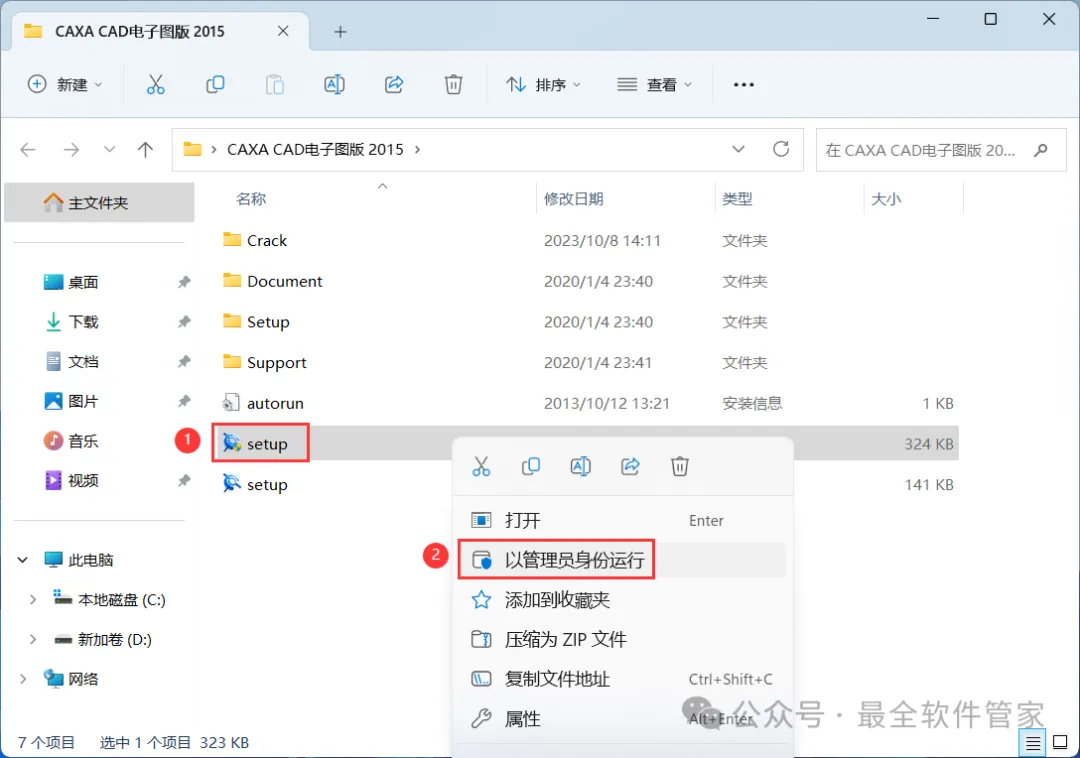Expand 新加卷 (D:) tree node
The width and height of the screenshot is (1080, 758).
[32, 640]
